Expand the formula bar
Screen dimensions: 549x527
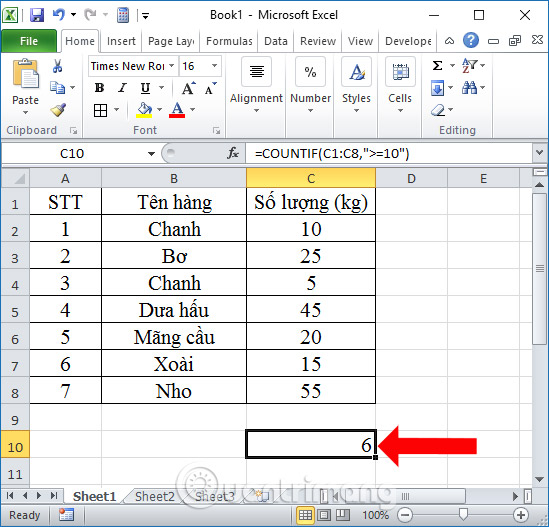coord(540,153)
